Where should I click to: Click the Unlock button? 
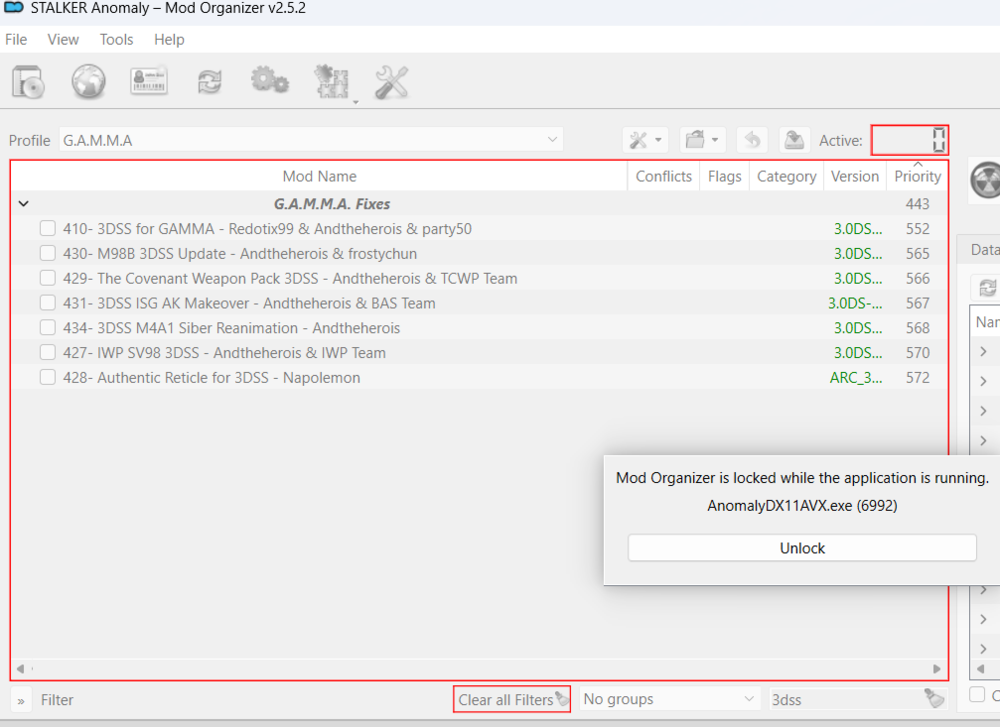[802, 548]
